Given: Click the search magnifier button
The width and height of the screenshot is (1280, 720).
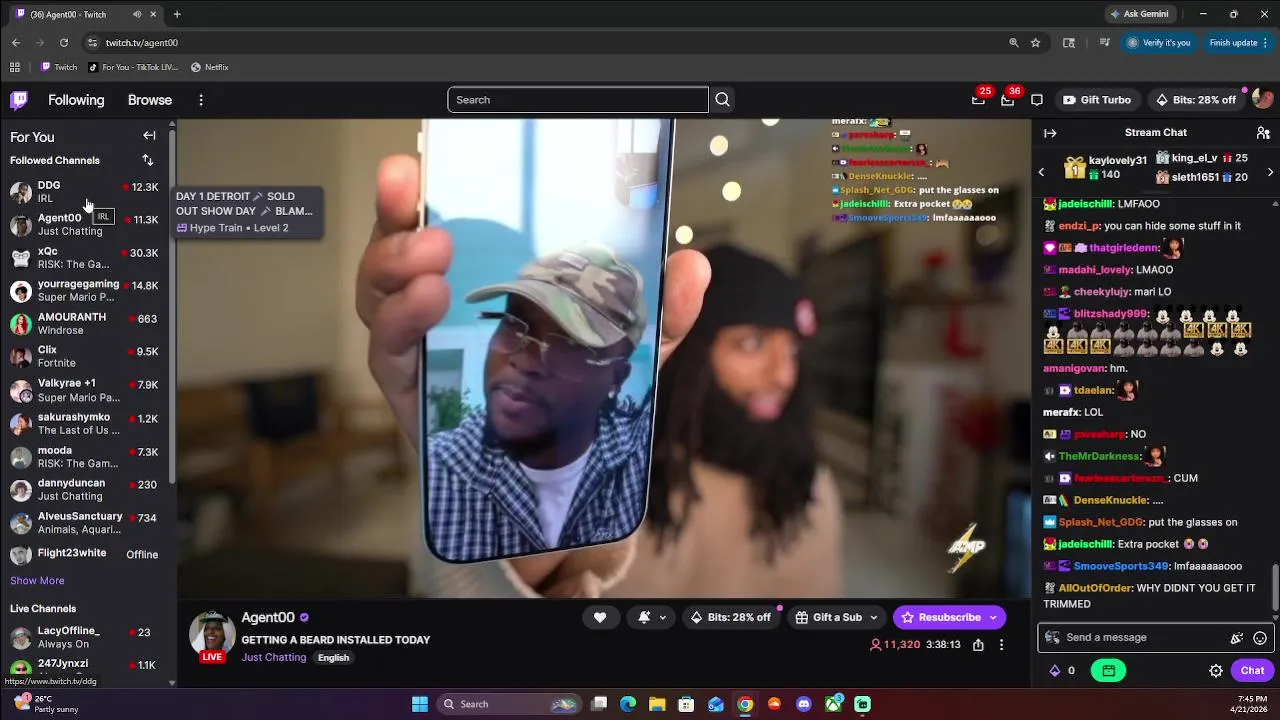Looking at the screenshot, I should 722,100.
